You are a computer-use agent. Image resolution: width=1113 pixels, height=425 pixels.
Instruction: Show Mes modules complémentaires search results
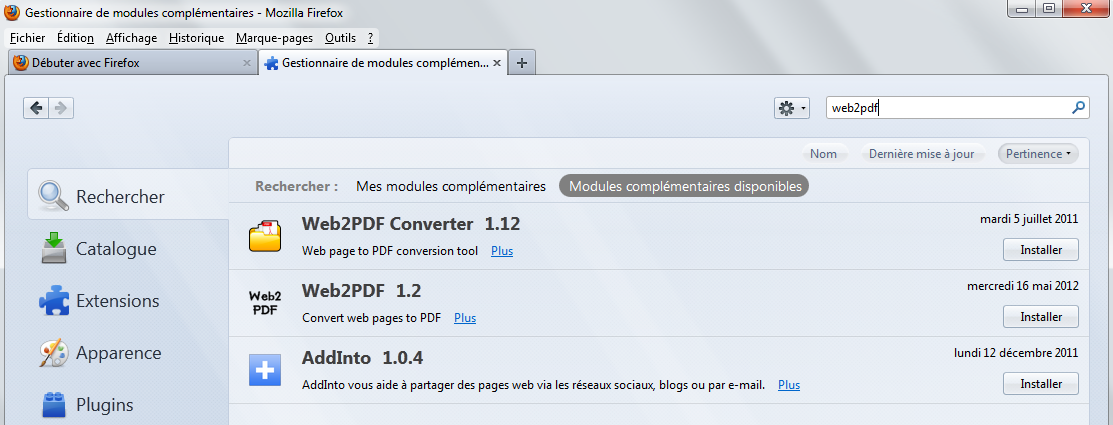tap(451, 187)
